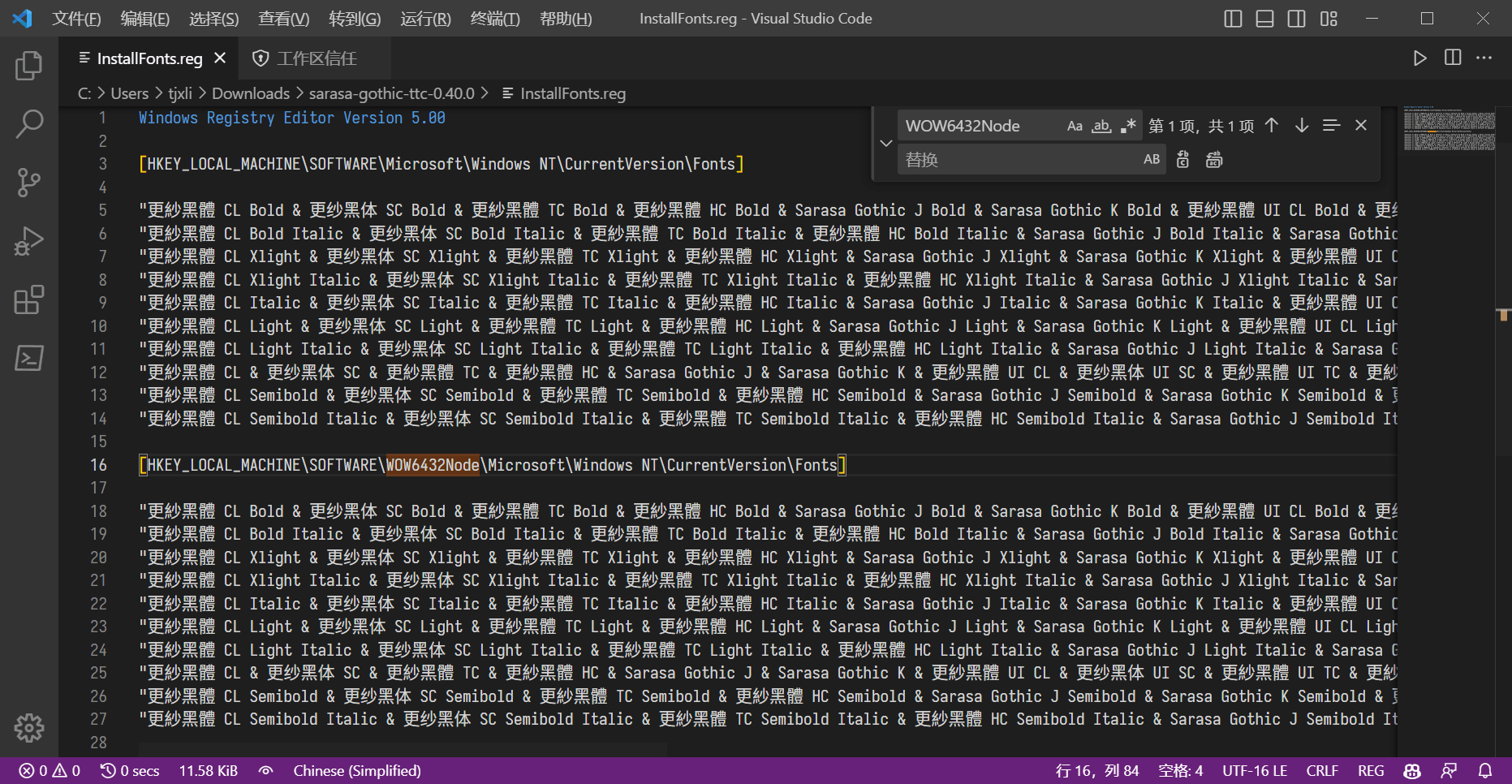The width and height of the screenshot is (1512, 784).
Task: Click UTF-16 LE to change file encoding
Action: coord(1254,770)
